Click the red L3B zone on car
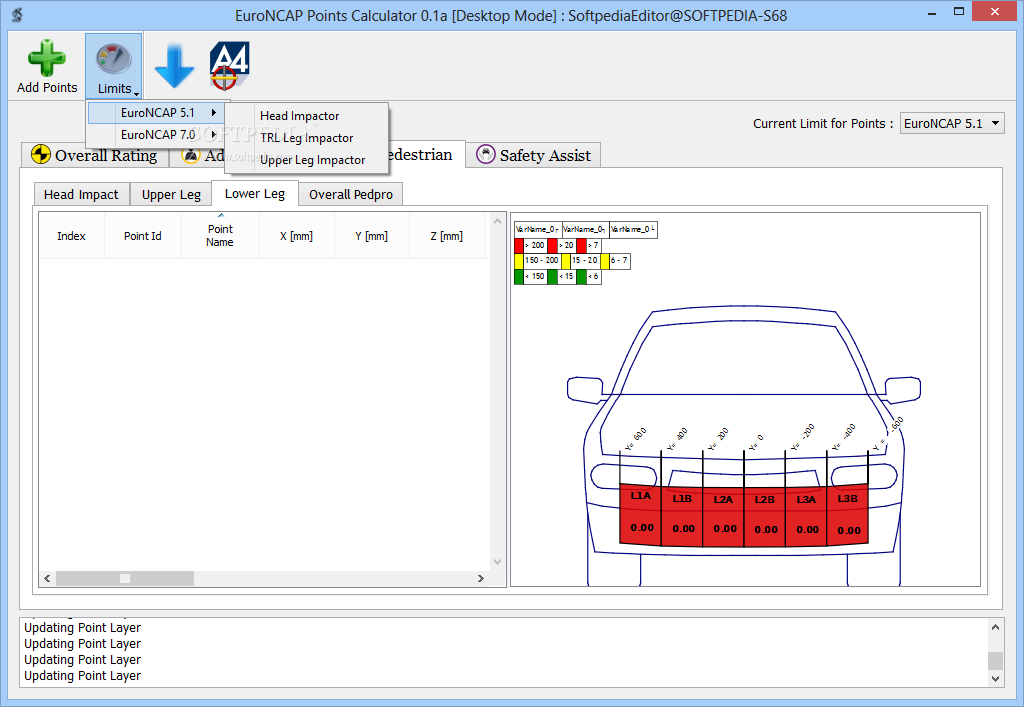Image resolution: width=1024 pixels, height=707 pixels. coord(848,514)
